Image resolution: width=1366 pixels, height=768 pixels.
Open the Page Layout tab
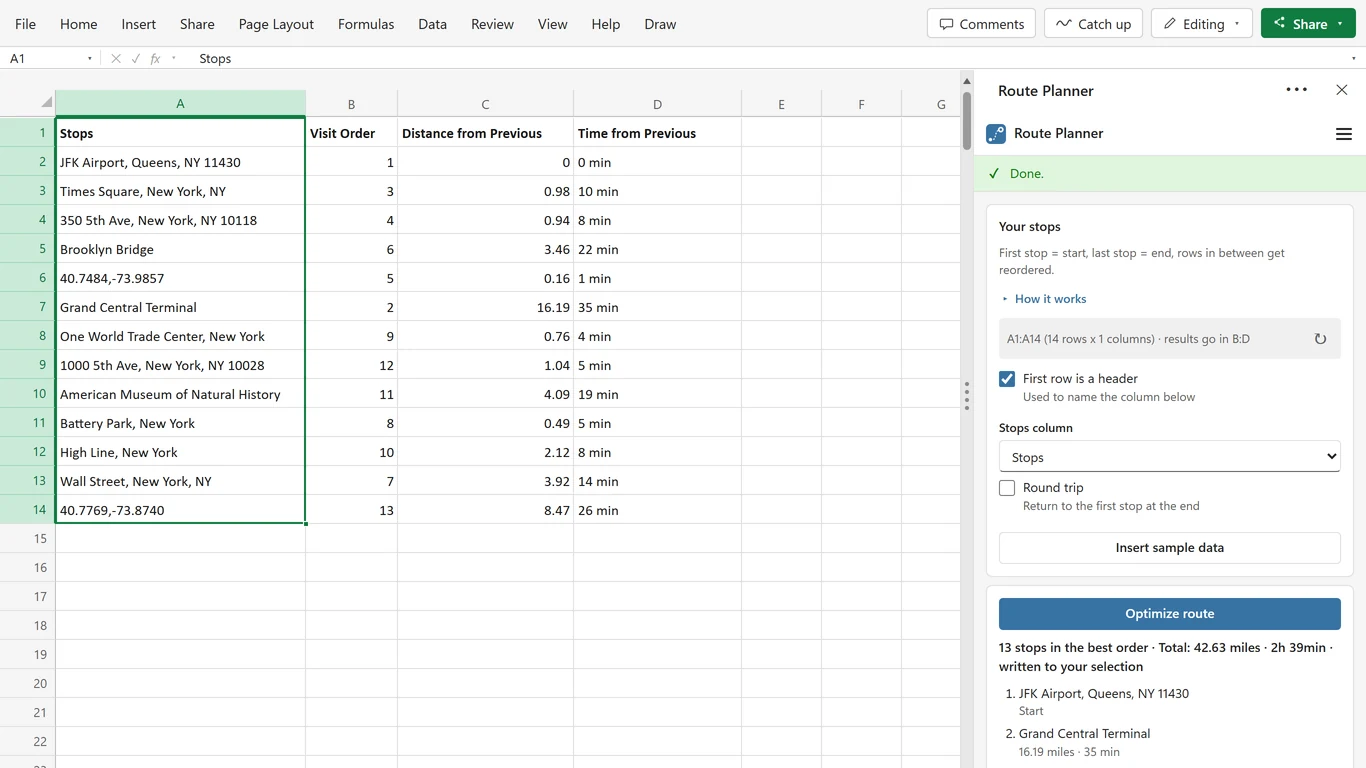click(276, 24)
